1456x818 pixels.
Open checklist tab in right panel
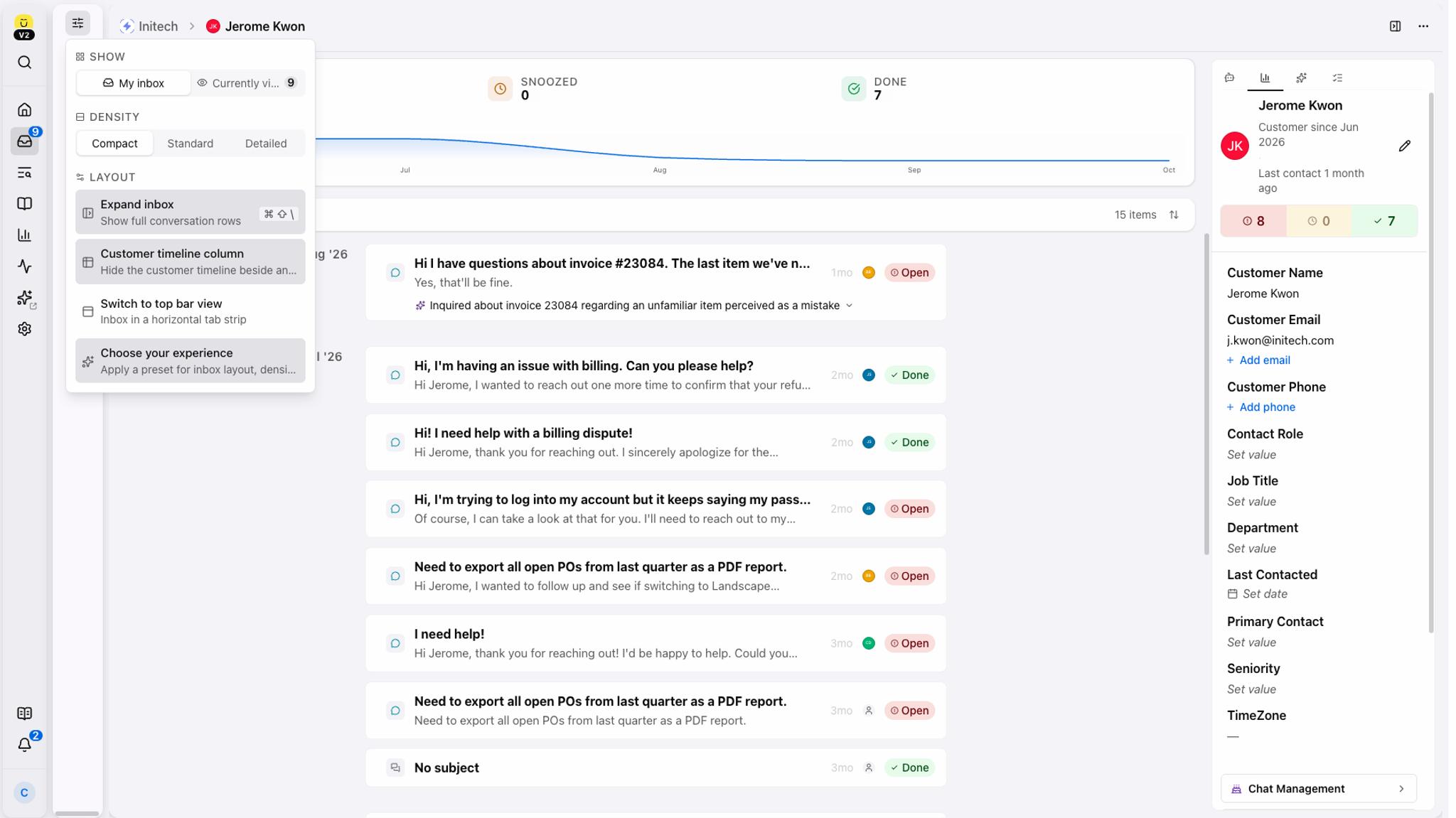tap(1337, 78)
